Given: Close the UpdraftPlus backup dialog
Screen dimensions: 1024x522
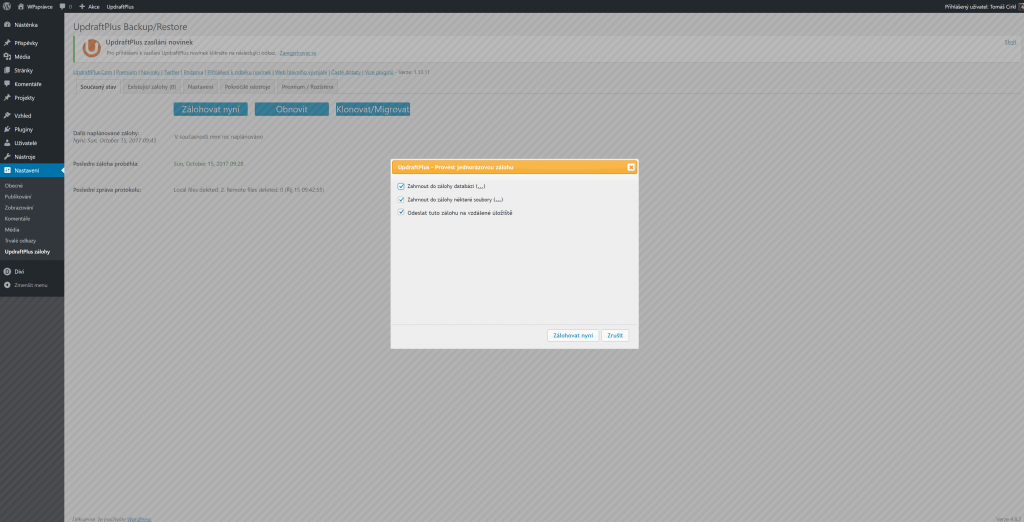Looking at the screenshot, I should point(631,167).
